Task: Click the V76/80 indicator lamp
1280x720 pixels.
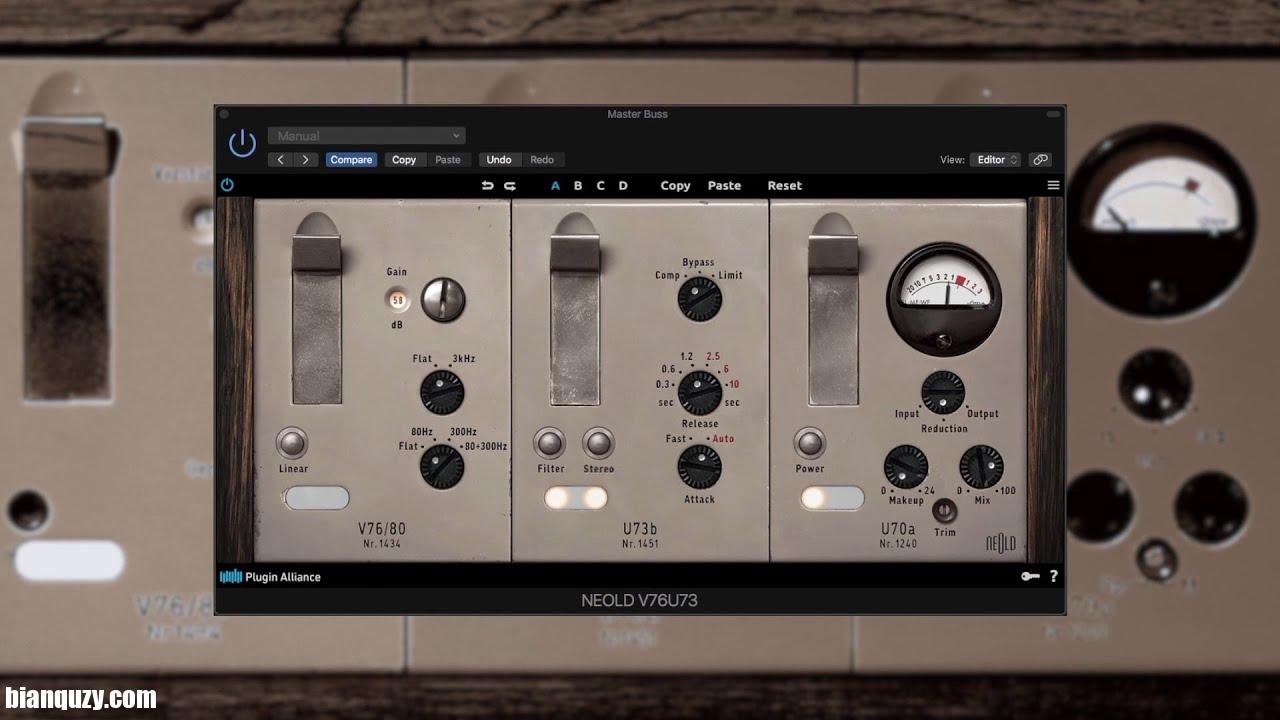Action: [x=317, y=498]
